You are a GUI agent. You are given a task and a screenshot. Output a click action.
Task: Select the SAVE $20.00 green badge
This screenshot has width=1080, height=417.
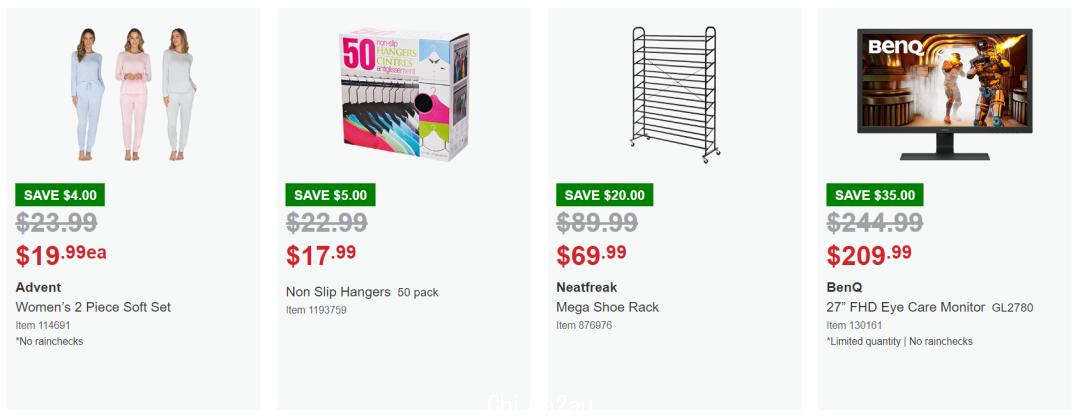pos(605,195)
